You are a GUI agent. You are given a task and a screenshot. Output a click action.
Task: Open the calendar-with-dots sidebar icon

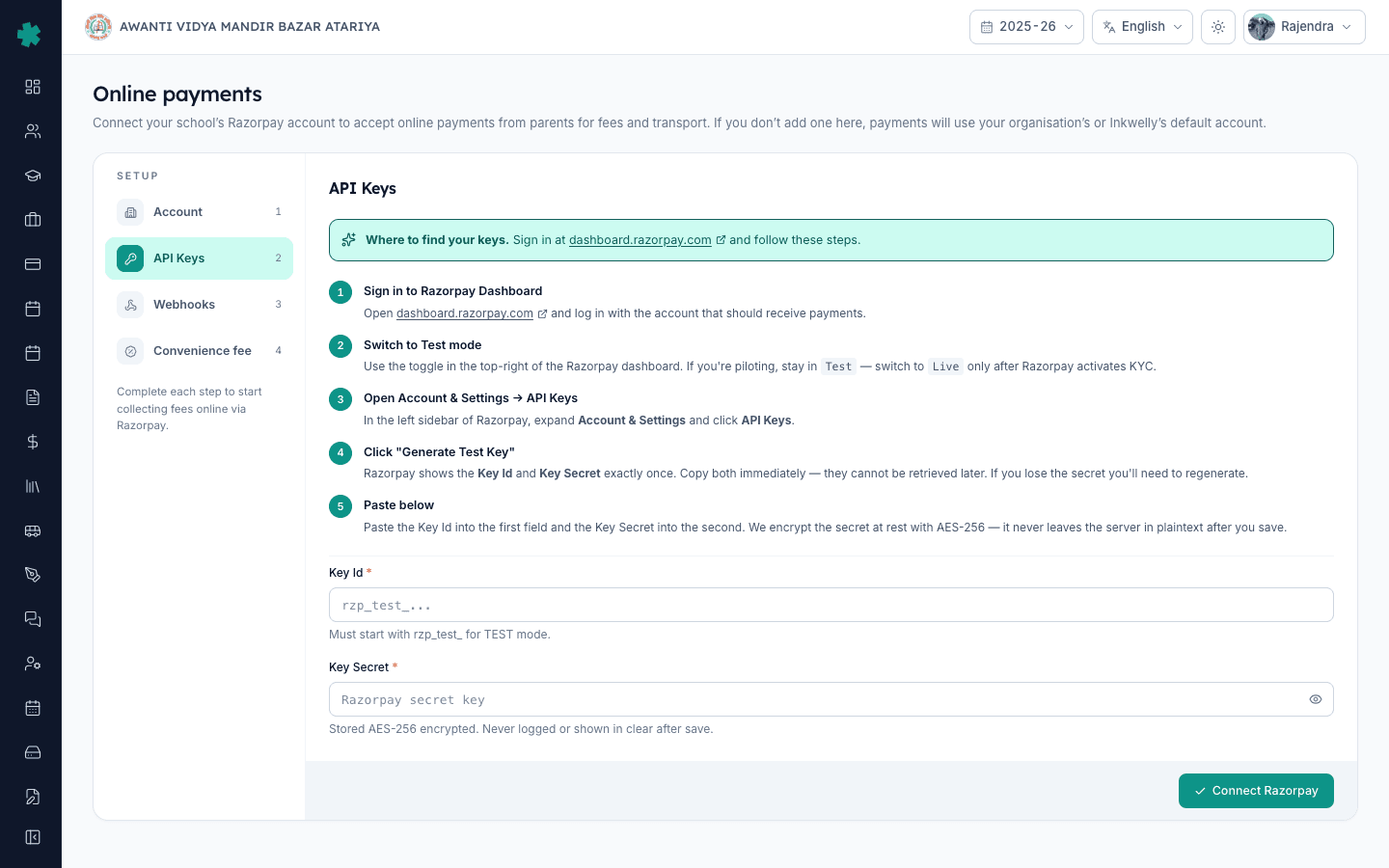[33, 708]
